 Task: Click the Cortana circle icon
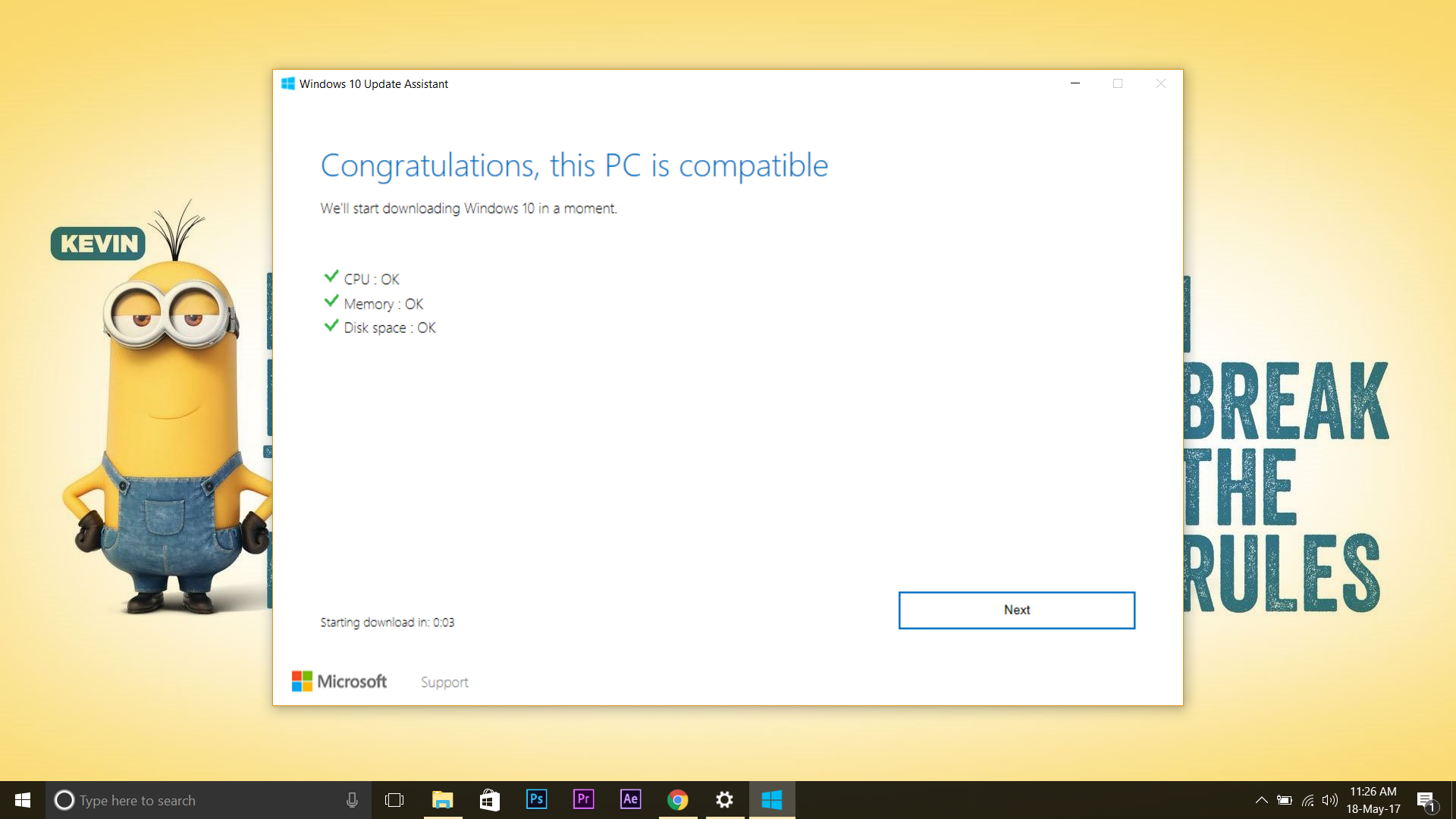coord(64,800)
